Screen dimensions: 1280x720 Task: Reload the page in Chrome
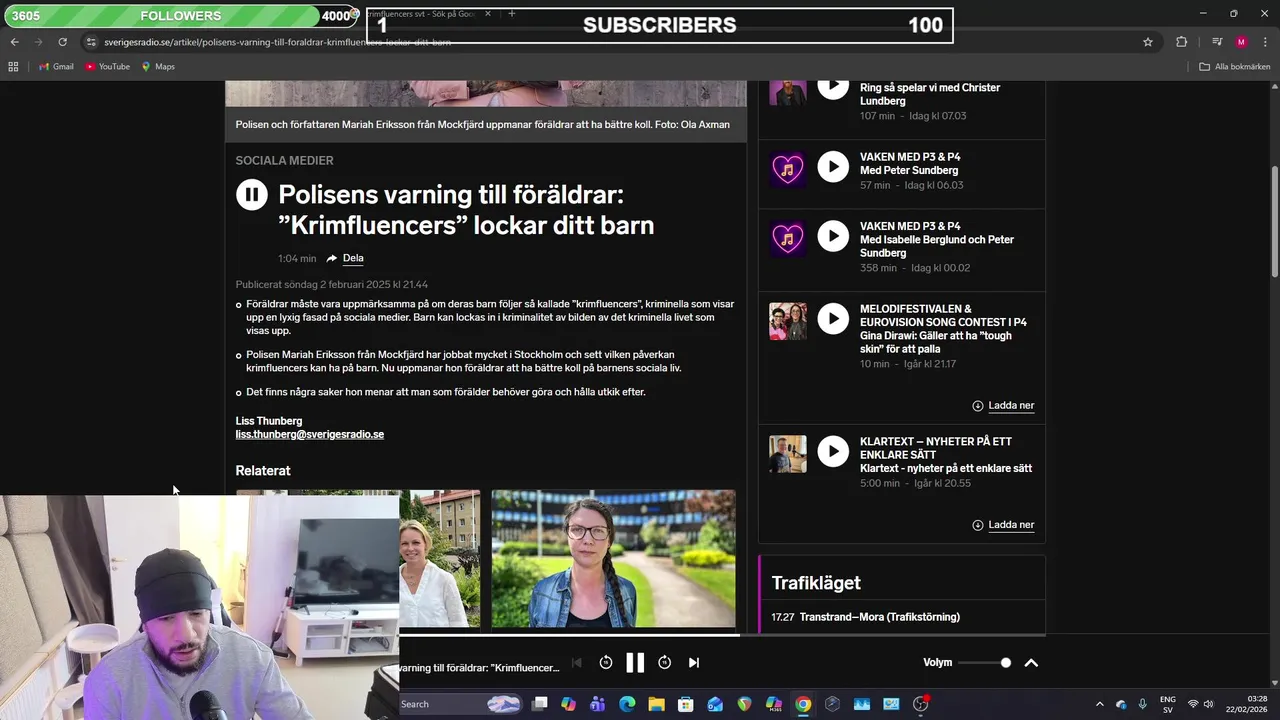point(62,42)
